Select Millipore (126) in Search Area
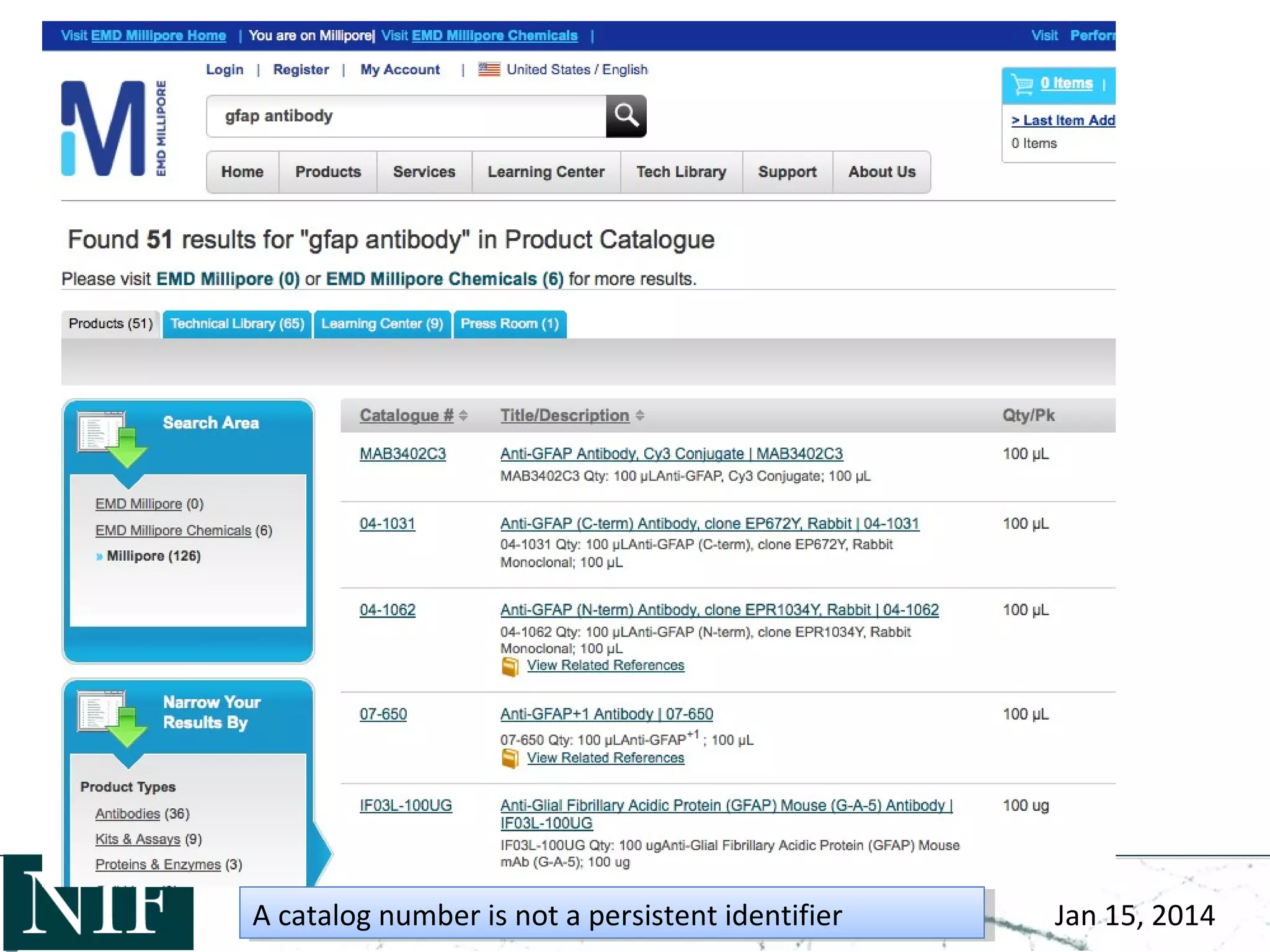 [x=153, y=556]
